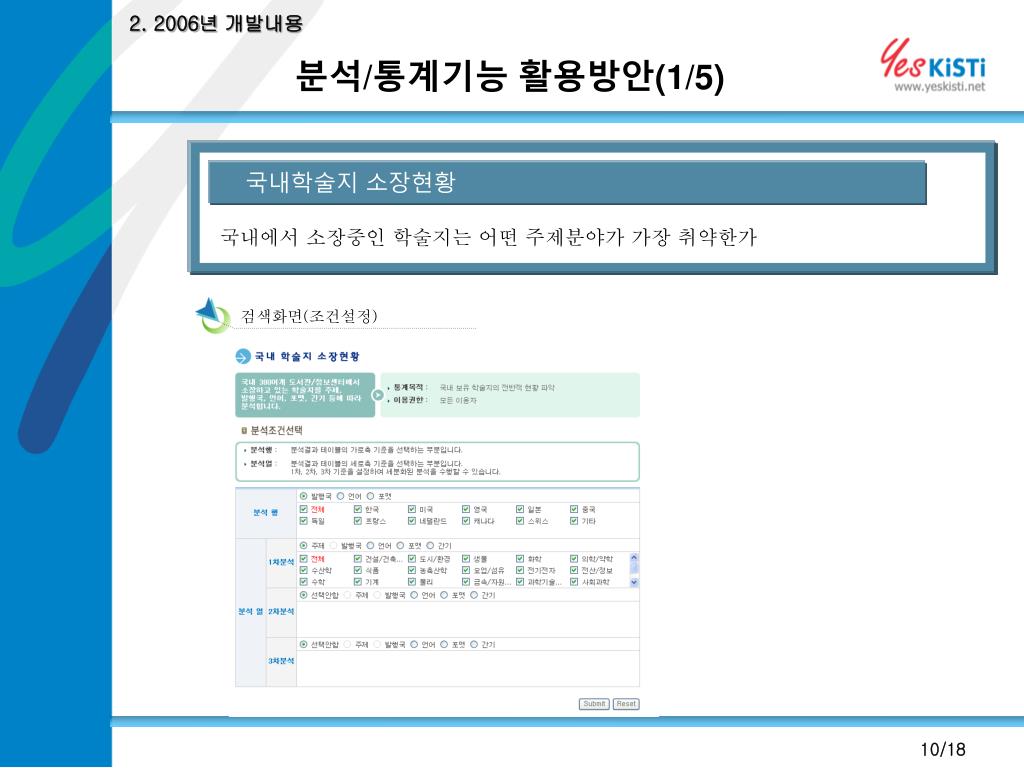Uncheck the 프랑스 checkbox
This screenshot has width=1024, height=768.
(x=358, y=521)
